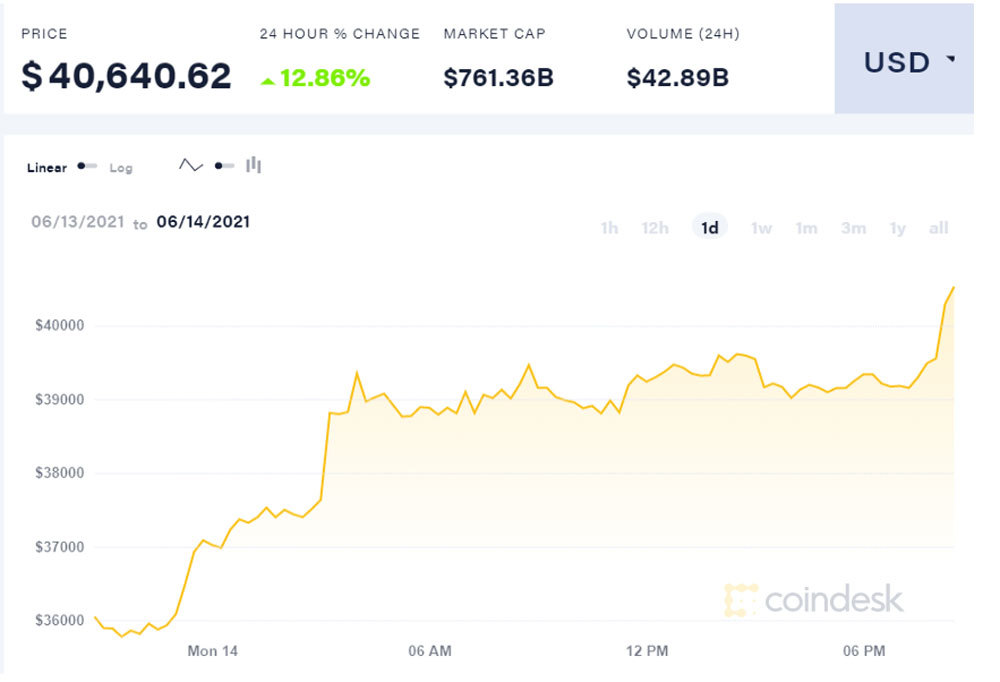Switch to the 1m time range
The image size is (1000, 682).
(806, 228)
